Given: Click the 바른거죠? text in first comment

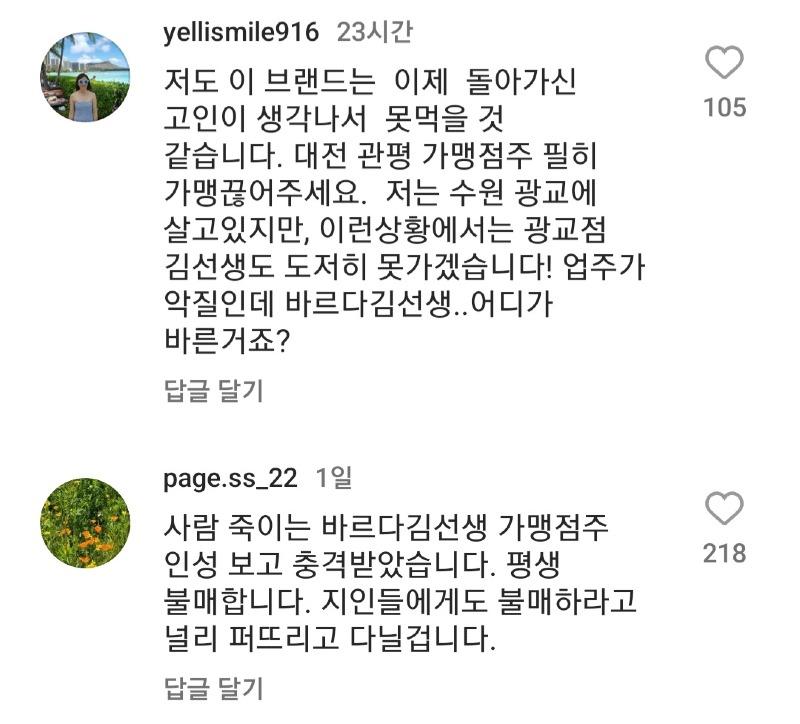Looking at the screenshot, I should [227, 340].
